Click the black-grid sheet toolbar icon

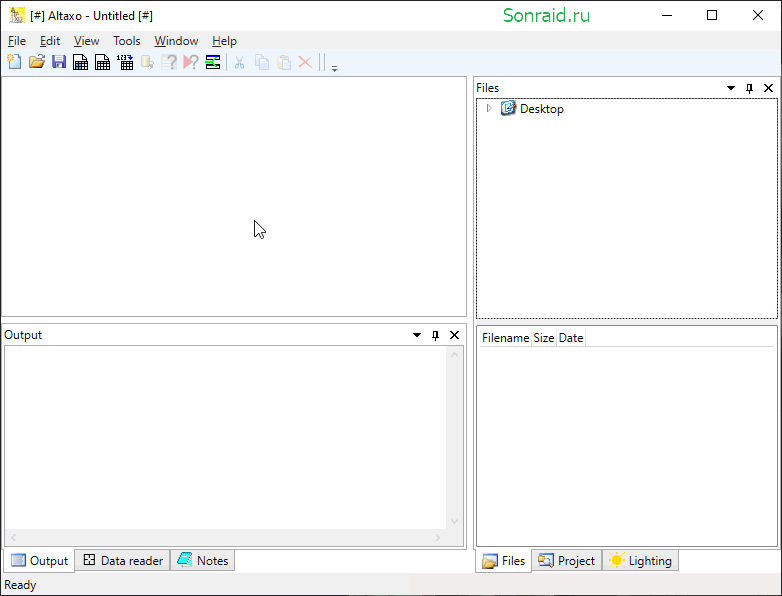[102, 62]
